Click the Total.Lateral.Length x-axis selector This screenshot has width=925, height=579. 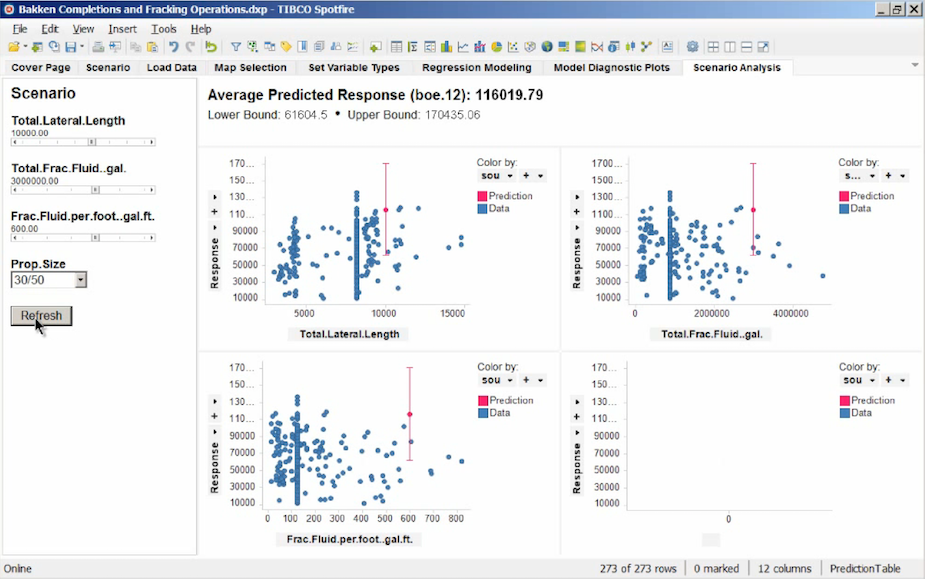click(349, 334)
